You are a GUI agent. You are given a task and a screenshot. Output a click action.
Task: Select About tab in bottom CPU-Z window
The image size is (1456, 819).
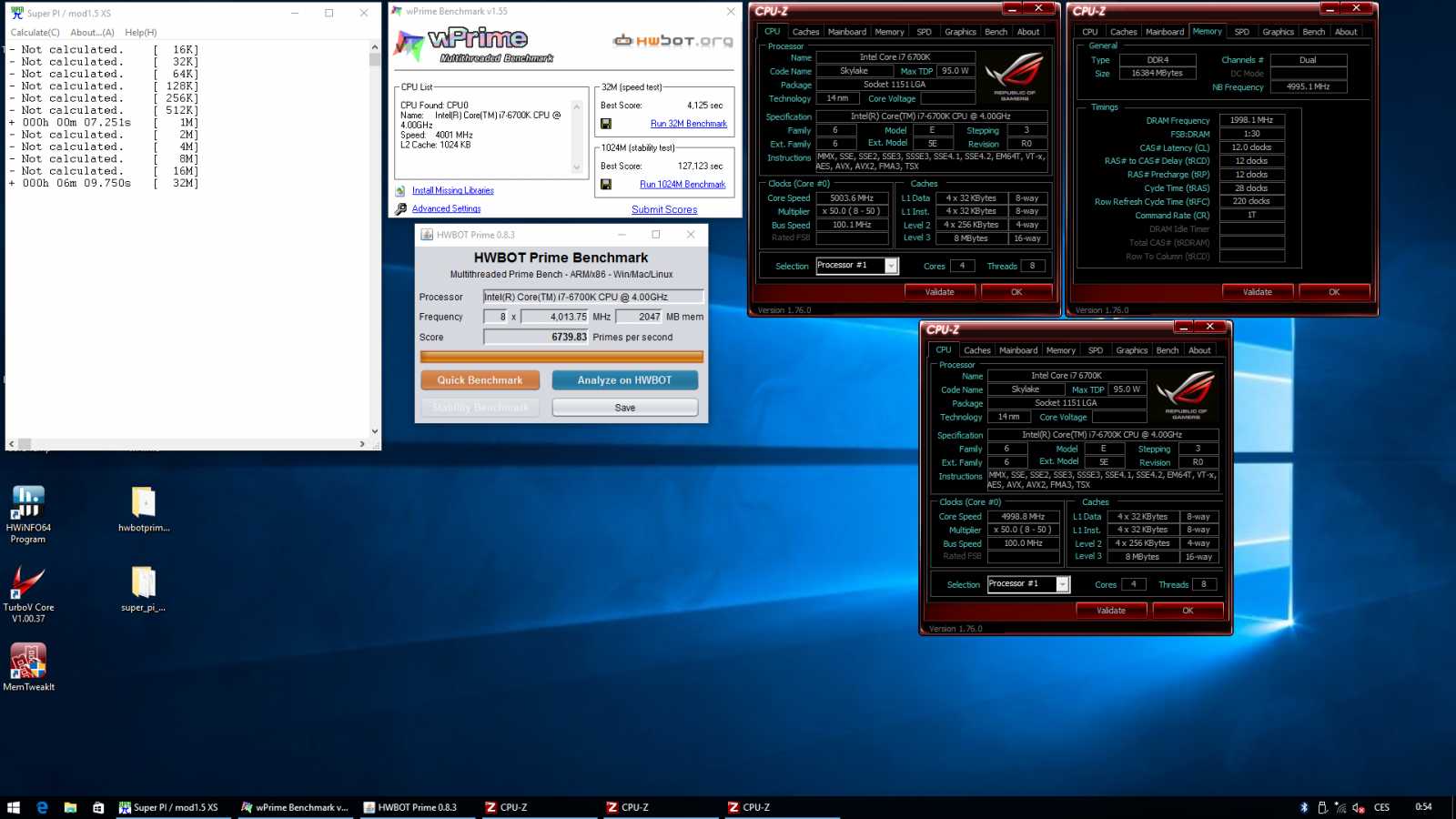1199,350
